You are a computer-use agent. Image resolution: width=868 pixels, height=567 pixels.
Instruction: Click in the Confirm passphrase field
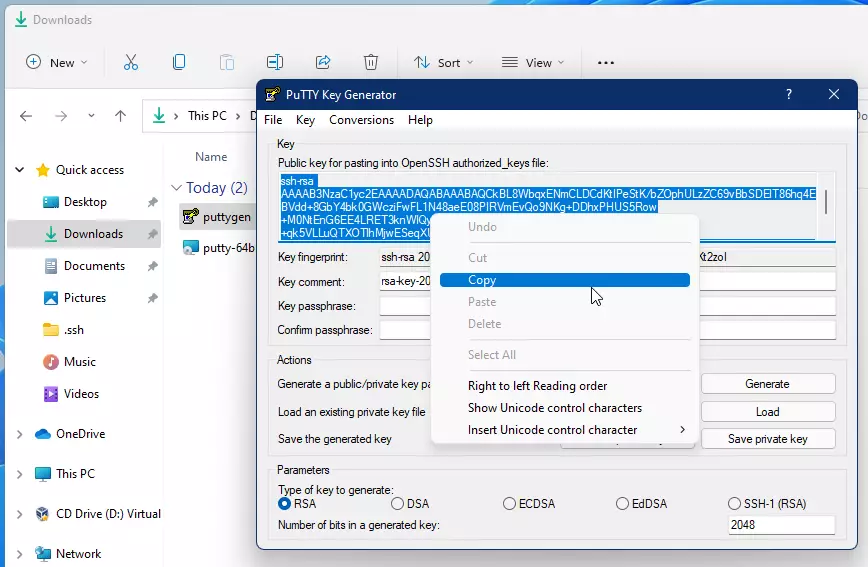pos(607,330)
